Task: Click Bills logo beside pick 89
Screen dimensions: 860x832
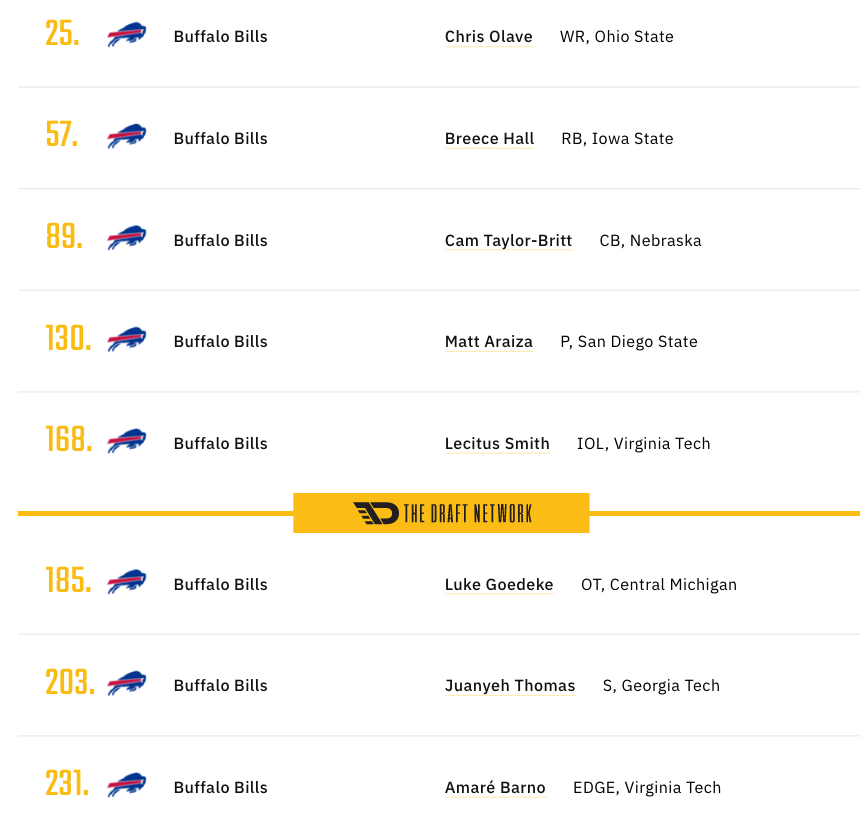Action: 127,238
